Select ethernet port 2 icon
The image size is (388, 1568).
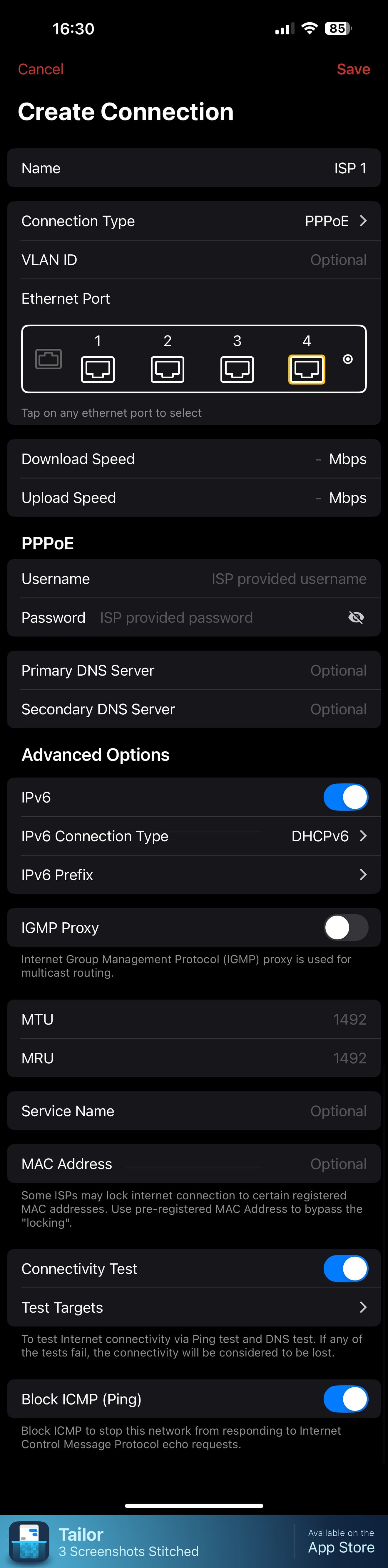coord(168,369)
